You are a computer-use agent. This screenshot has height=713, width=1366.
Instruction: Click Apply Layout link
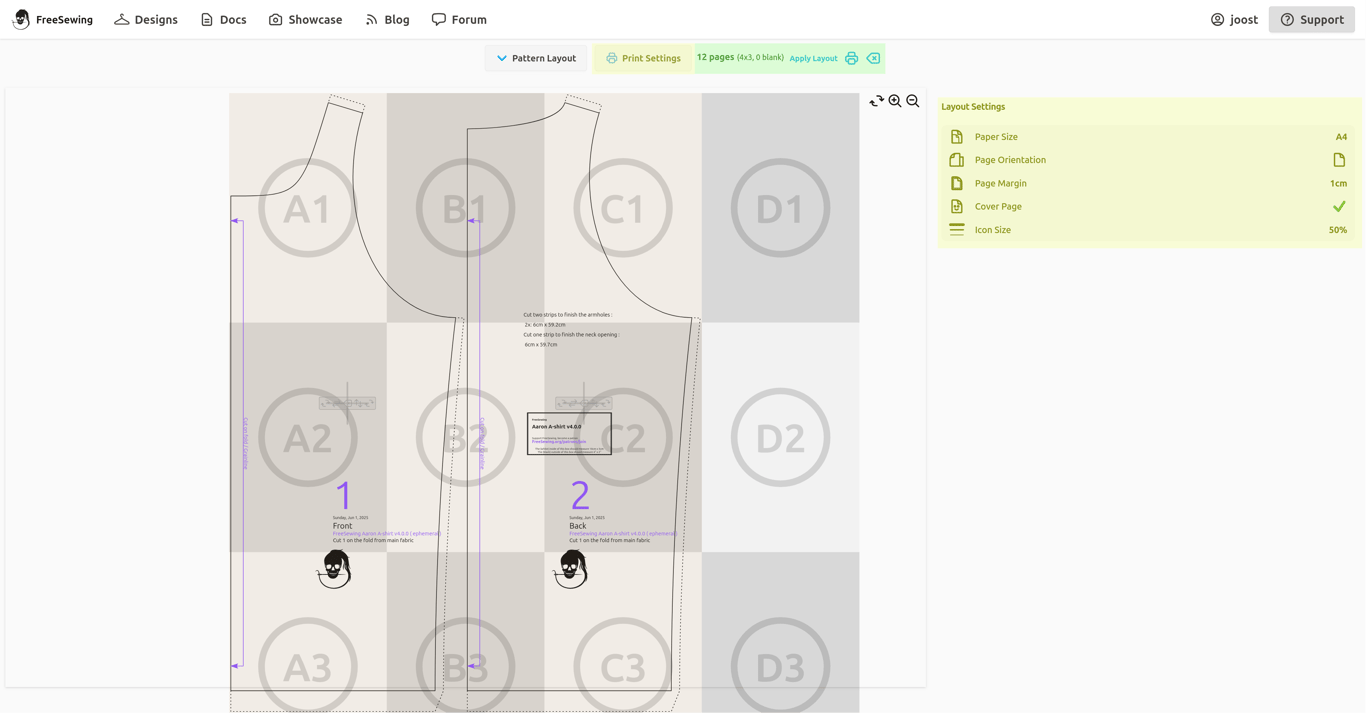click(x=813, y=58)
